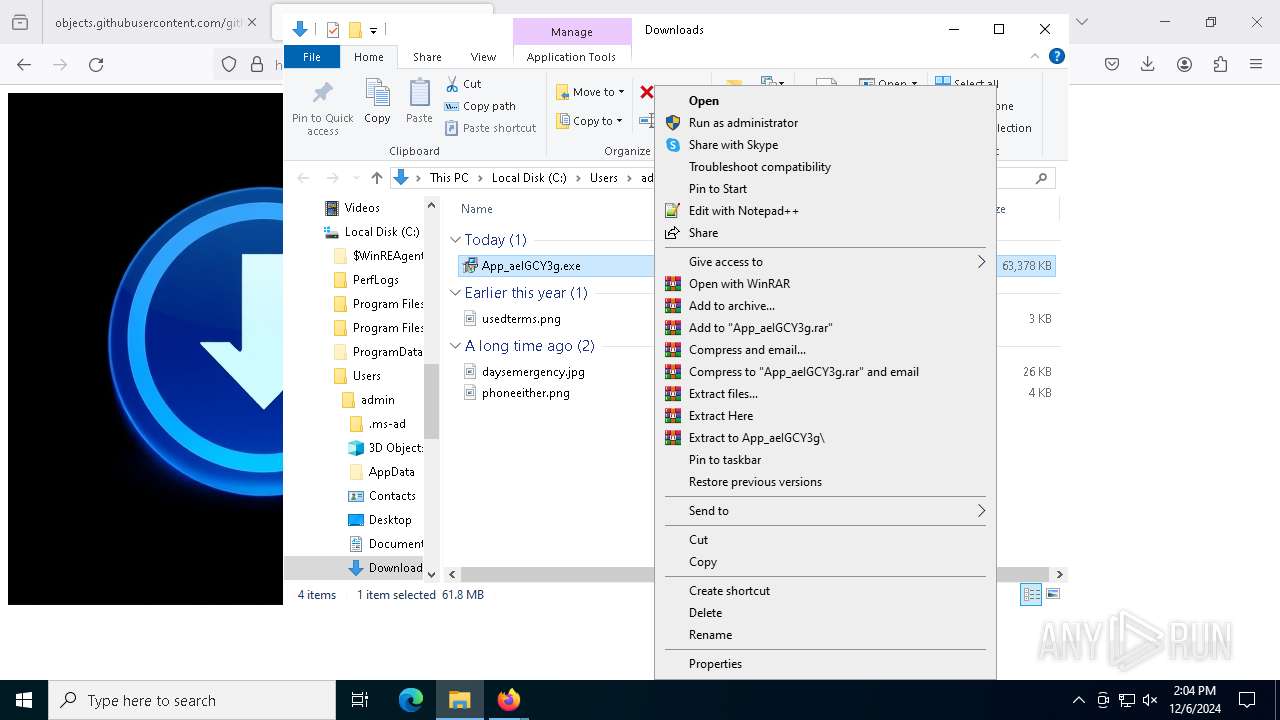Choose Share with Skype
The height and width of the screenshot is (720, 1280).
733,145
